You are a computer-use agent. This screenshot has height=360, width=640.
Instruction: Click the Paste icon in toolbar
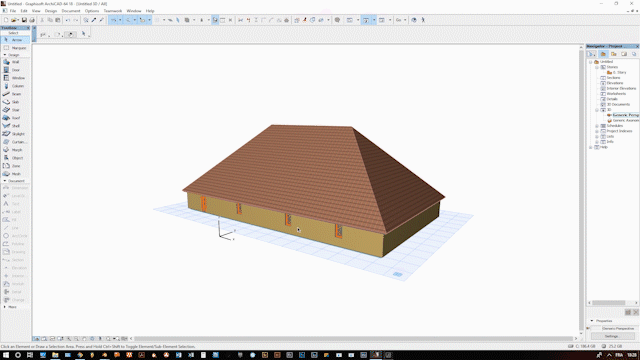coord(58,20)
